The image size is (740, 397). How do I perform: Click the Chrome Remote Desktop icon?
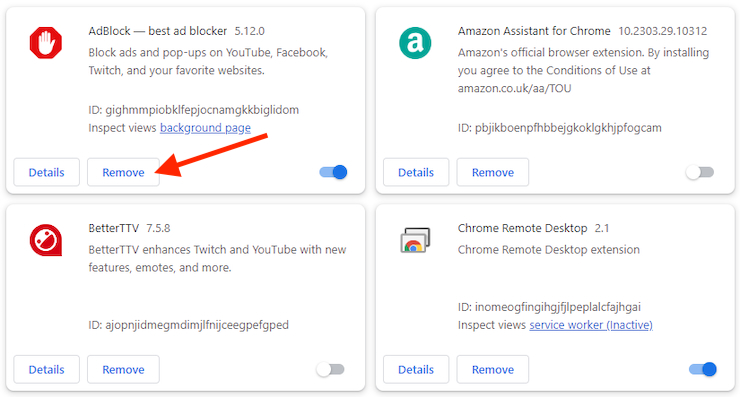415,240
